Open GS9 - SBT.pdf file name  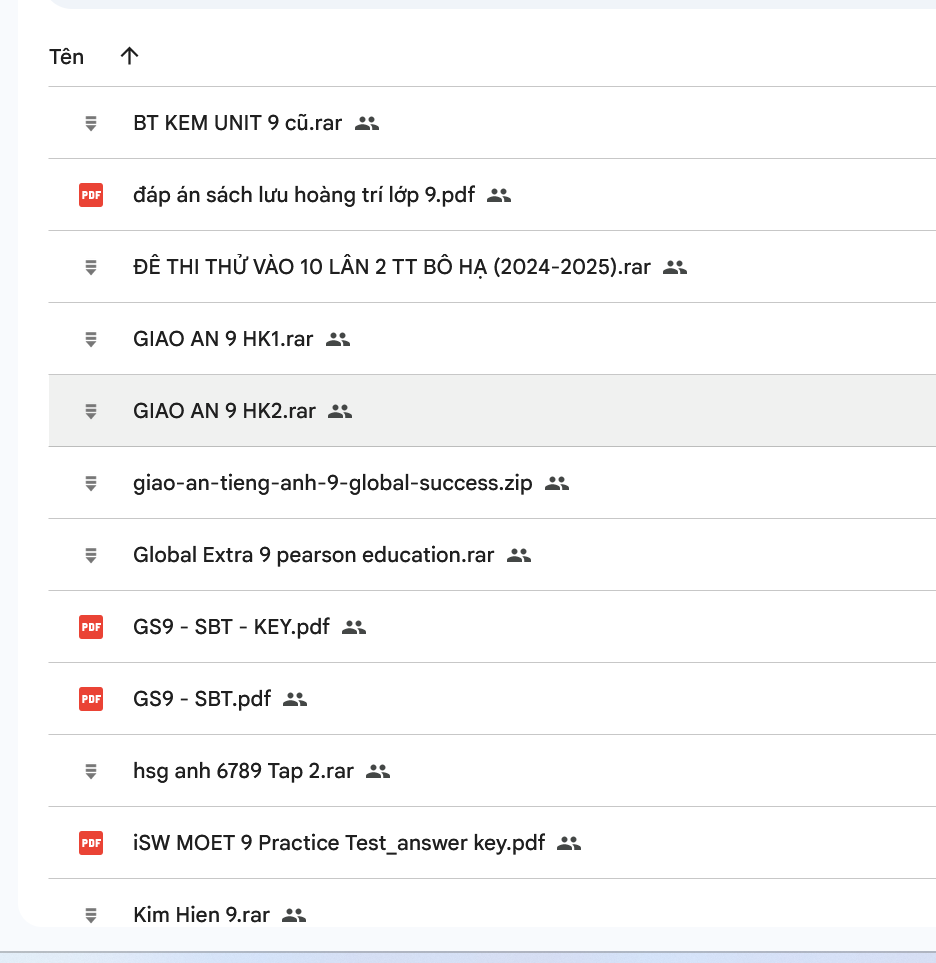click(x=202, y=699)
